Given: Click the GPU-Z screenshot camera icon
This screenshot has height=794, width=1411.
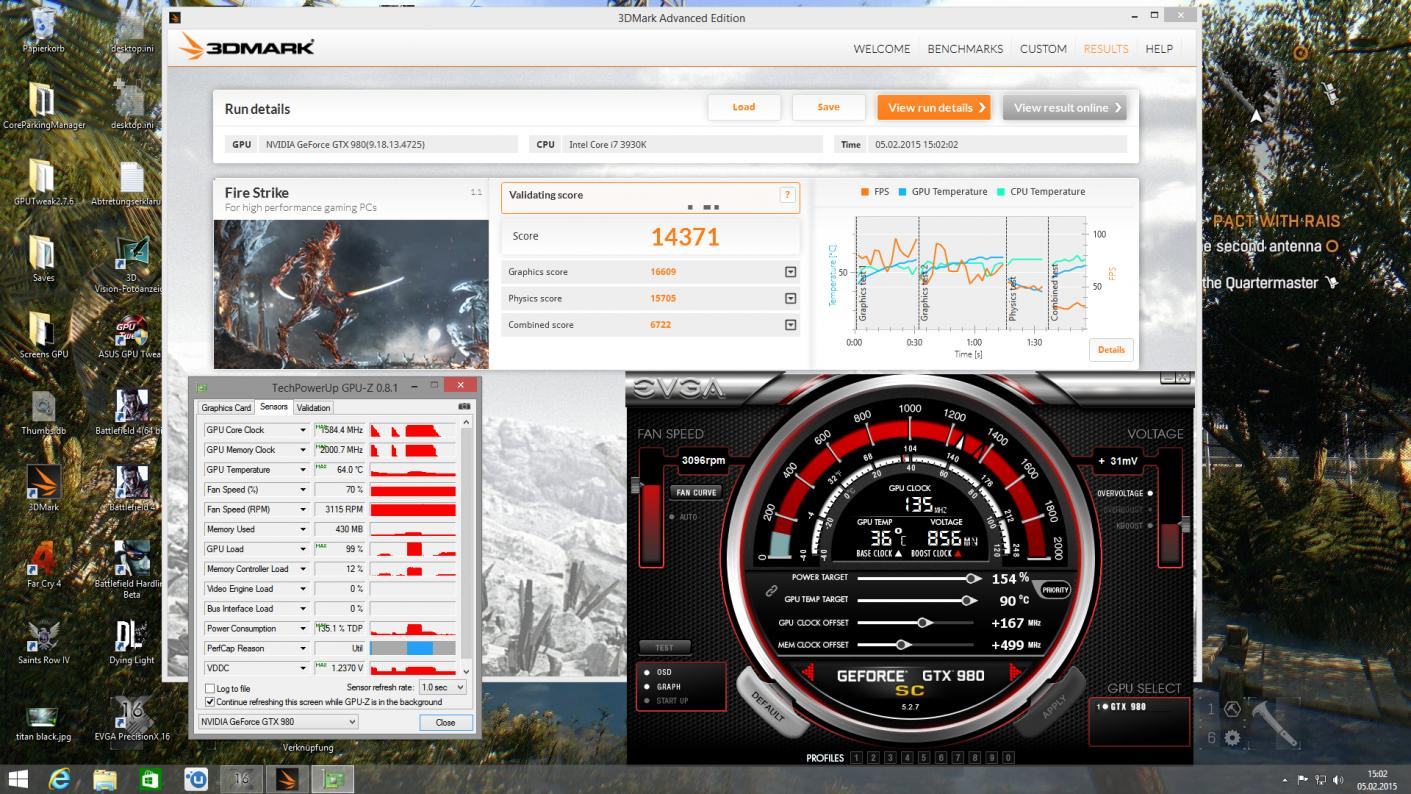Looking at the screenshot, I should point(464,407).
